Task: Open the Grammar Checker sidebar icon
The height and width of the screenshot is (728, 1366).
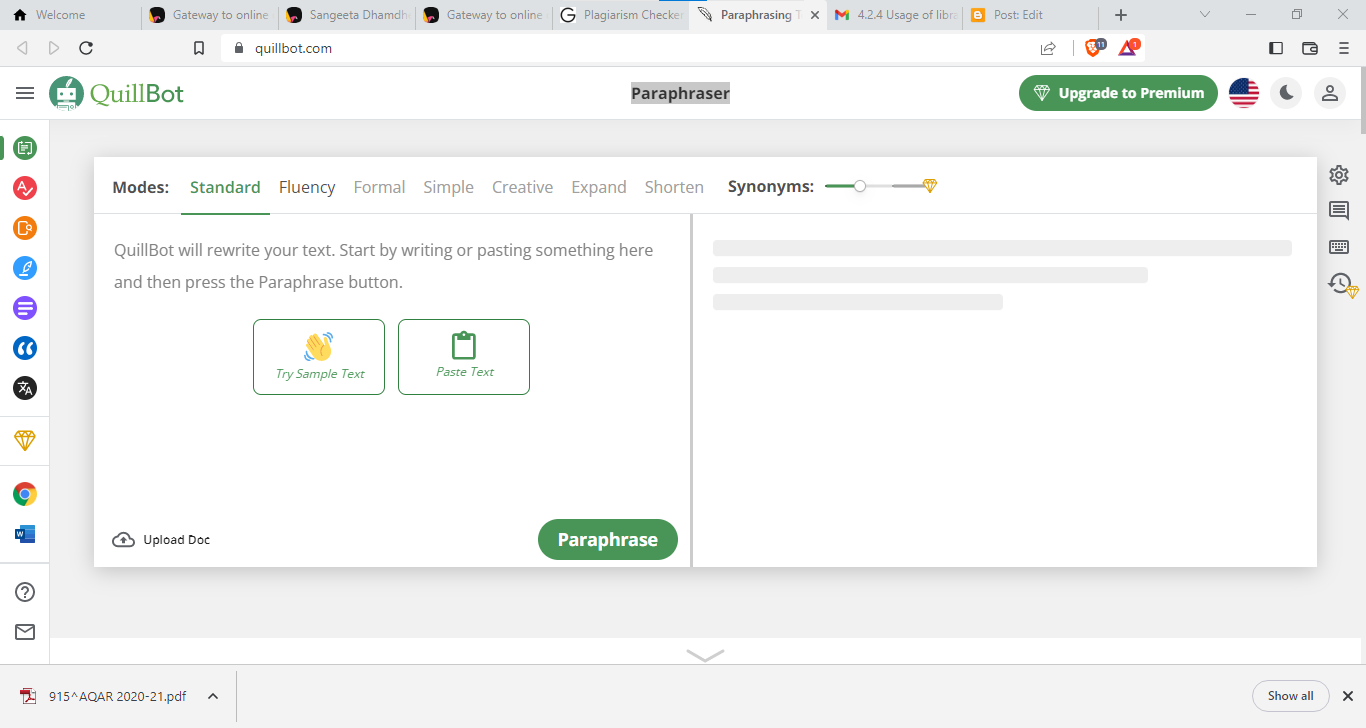Action: pos(25,188)
